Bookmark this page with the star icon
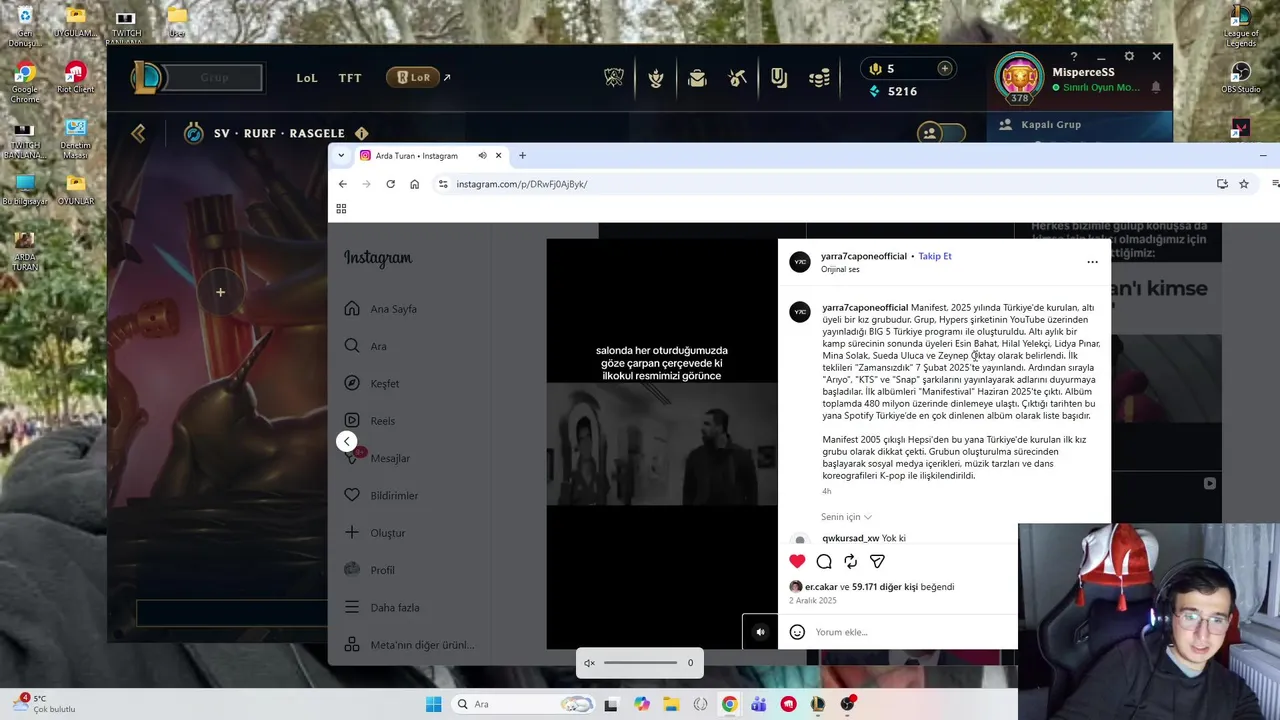Screen dimensions: 1280x720 tap(1244, 184)
